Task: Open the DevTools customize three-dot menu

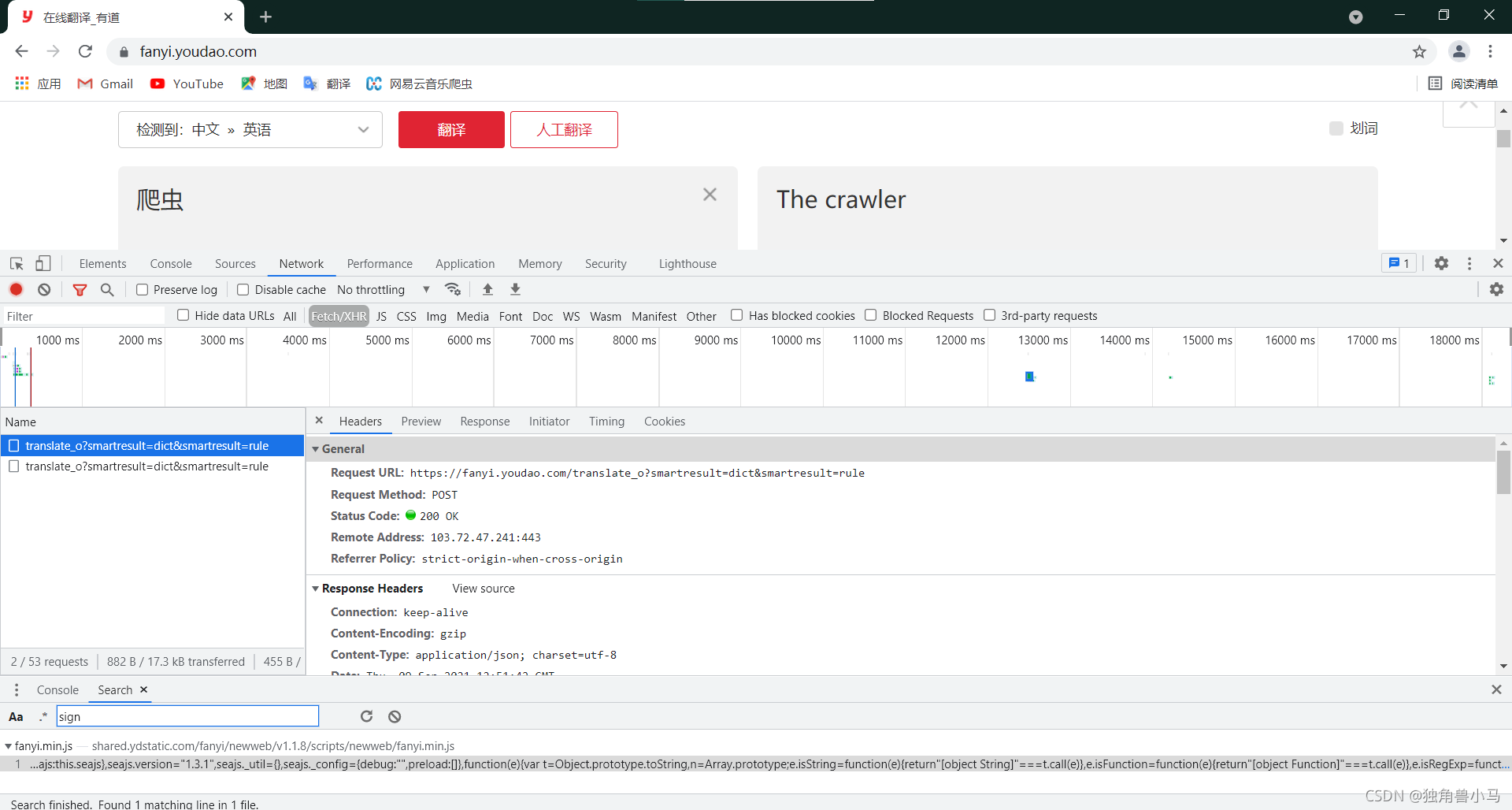Action: coord(1469,263)
